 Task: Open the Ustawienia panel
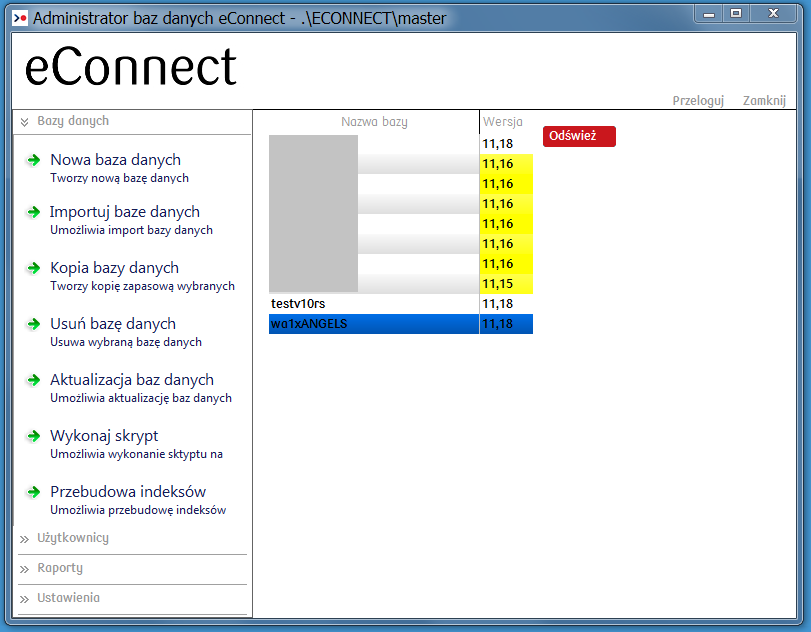[68, 598]
